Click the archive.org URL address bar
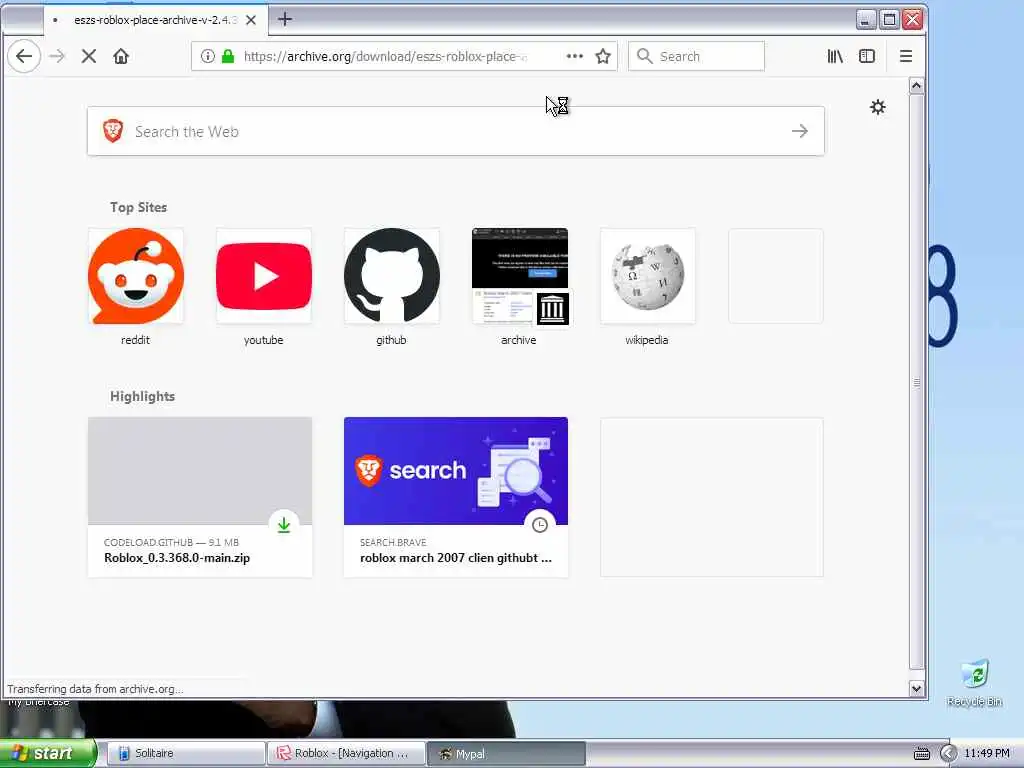1024x768 pixels. [404, 56]
